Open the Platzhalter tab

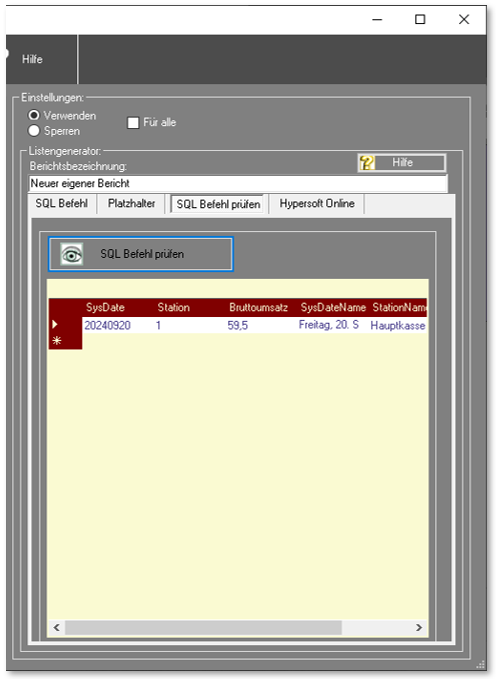pos(131,204)
